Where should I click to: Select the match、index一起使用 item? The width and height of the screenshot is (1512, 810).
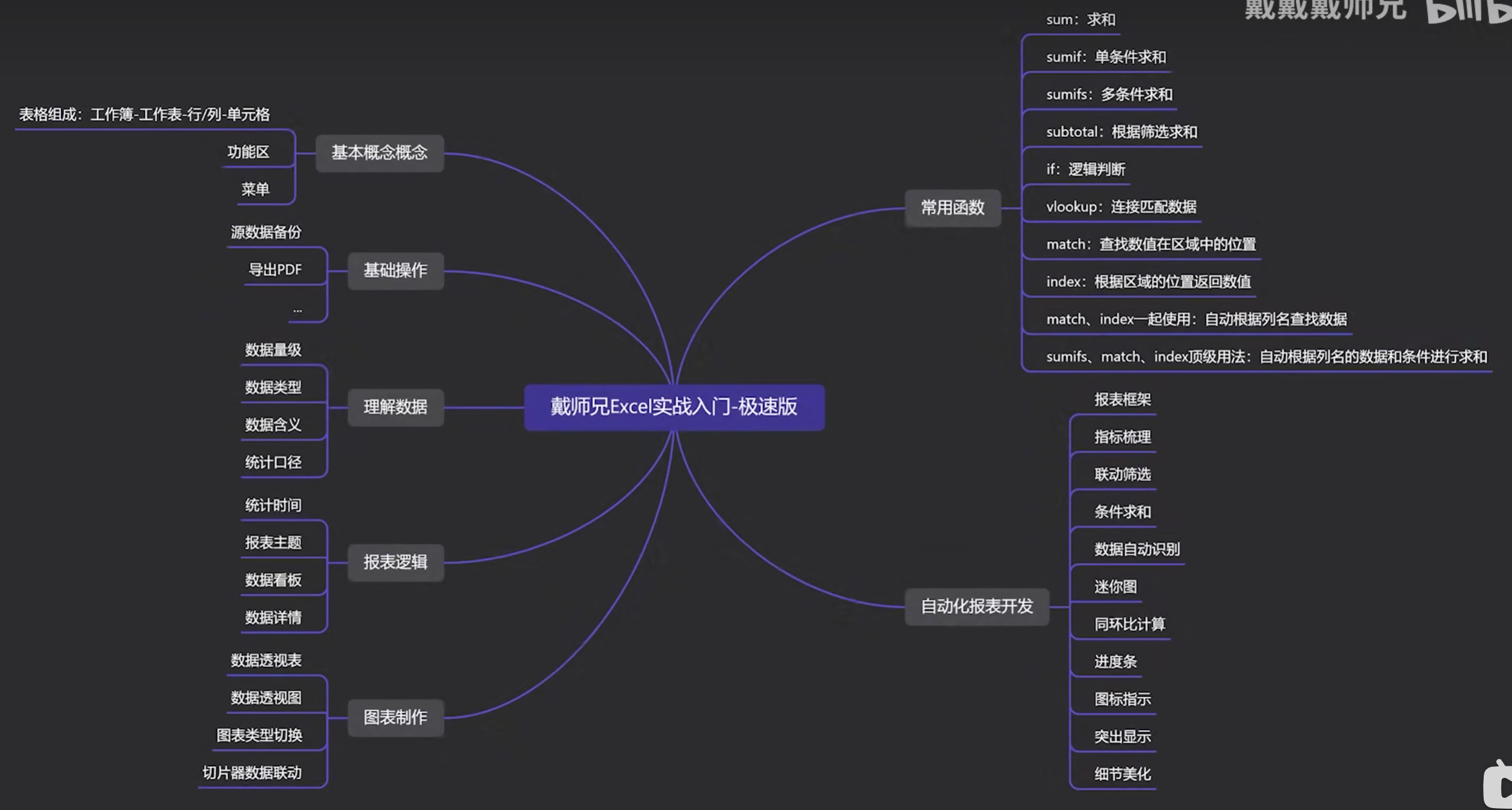1196,319
